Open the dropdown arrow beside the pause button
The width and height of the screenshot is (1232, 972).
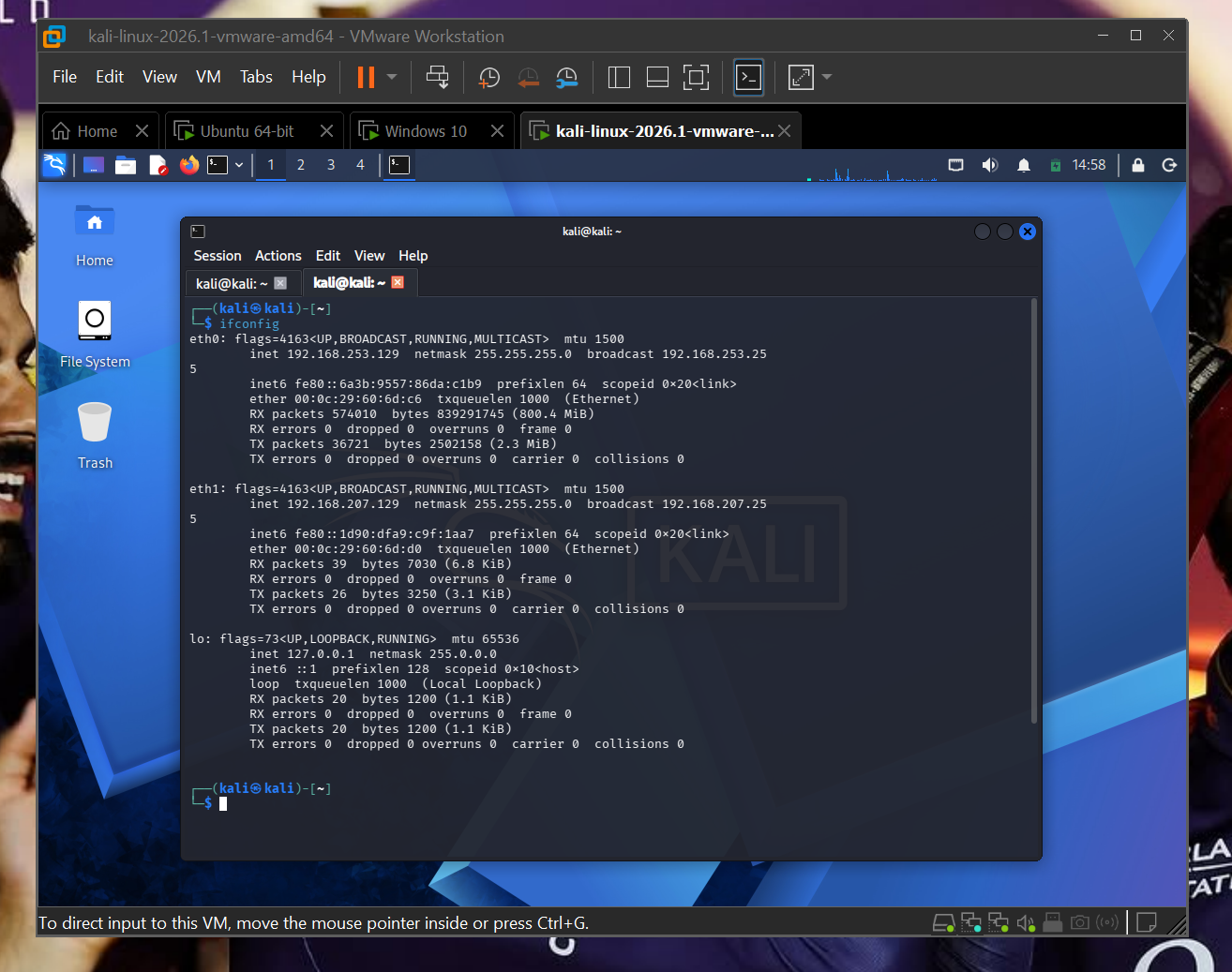[392, 77]
